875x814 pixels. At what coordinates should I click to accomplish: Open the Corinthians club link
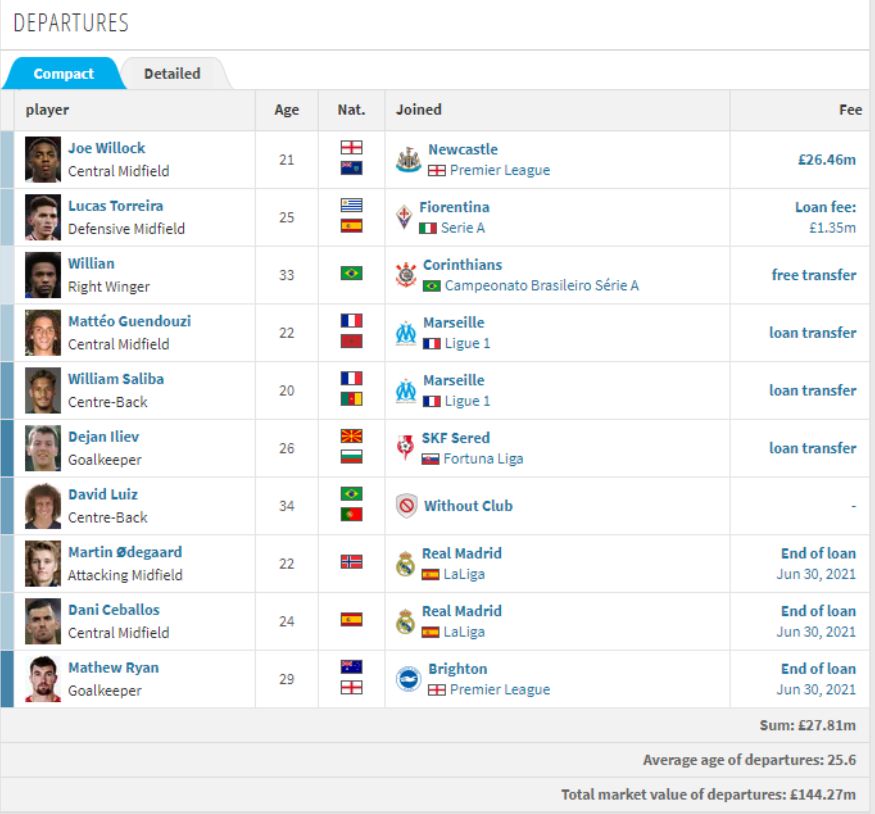[x=463, y=264]
